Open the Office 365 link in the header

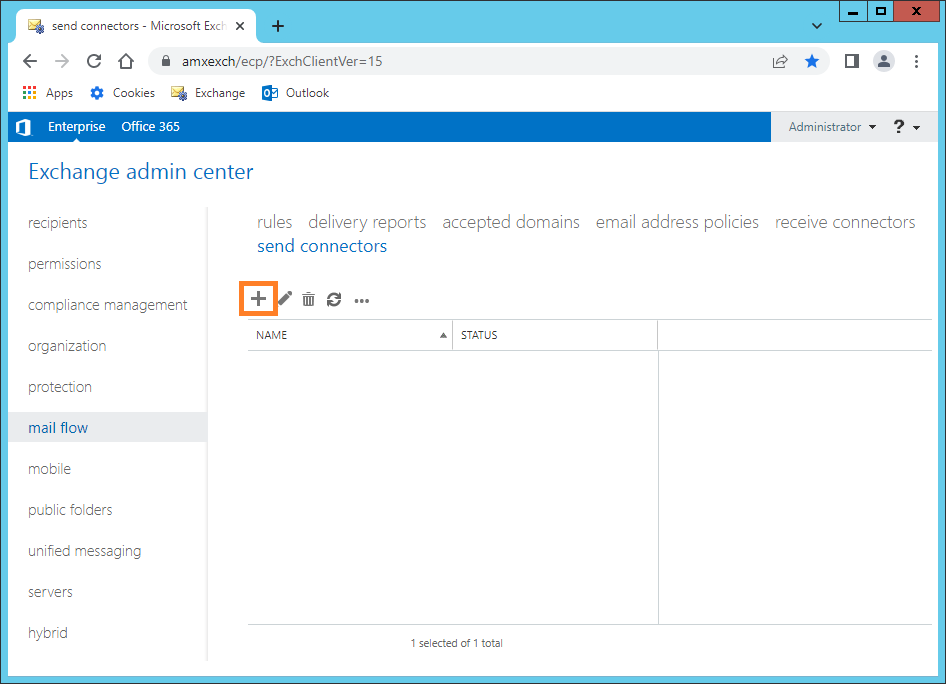(150, 127)
